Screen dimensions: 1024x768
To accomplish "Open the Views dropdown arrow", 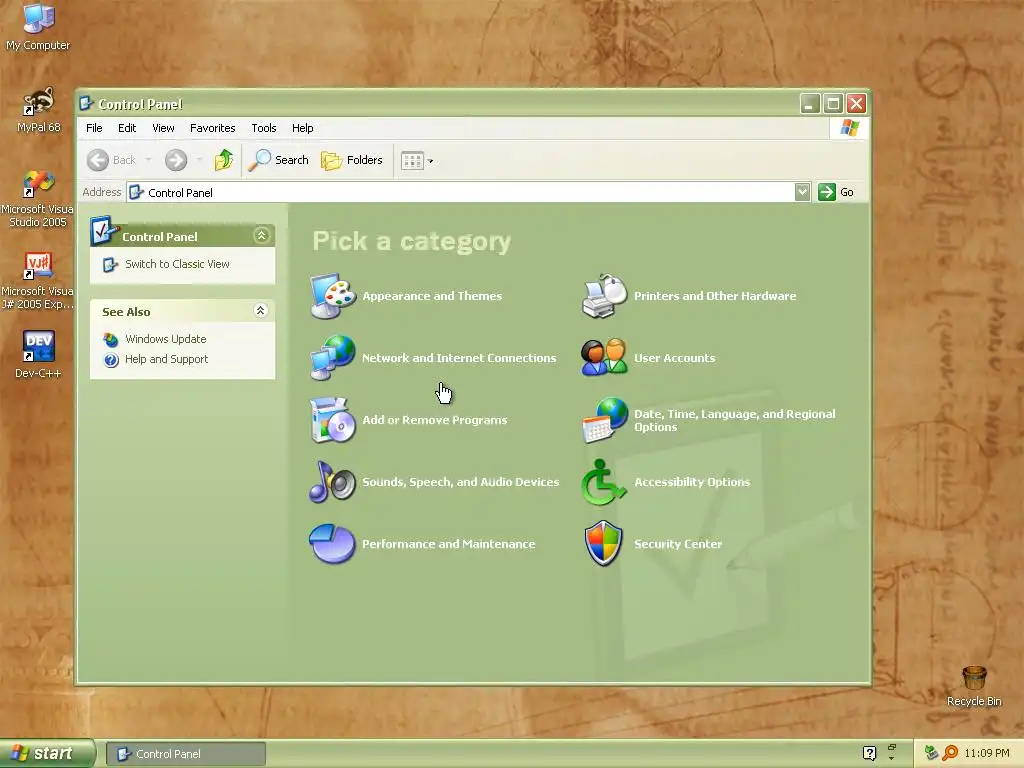I will [x=430, y=161].
